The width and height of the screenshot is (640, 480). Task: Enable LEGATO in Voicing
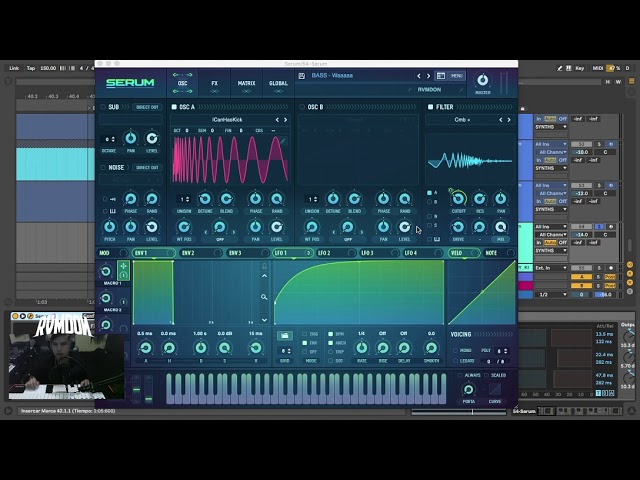[x=456, y=361]
